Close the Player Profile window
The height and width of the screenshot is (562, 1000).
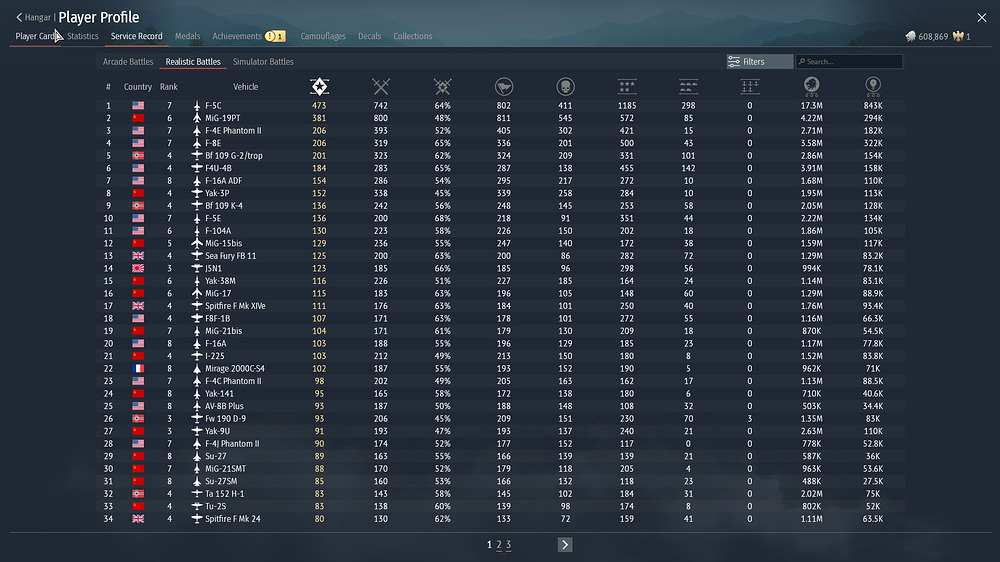coord(982,18)
